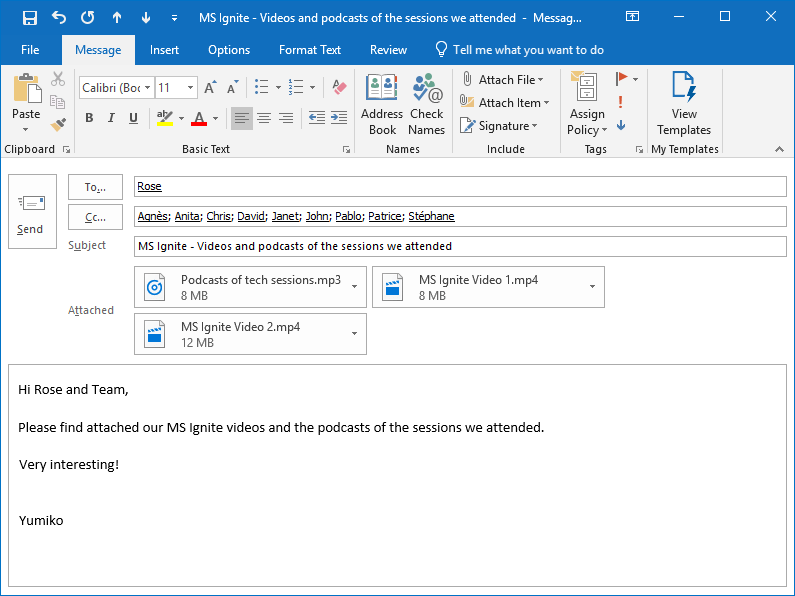Cut selection with the scissors icon
795x596 pixels.
tap(58, 79)
